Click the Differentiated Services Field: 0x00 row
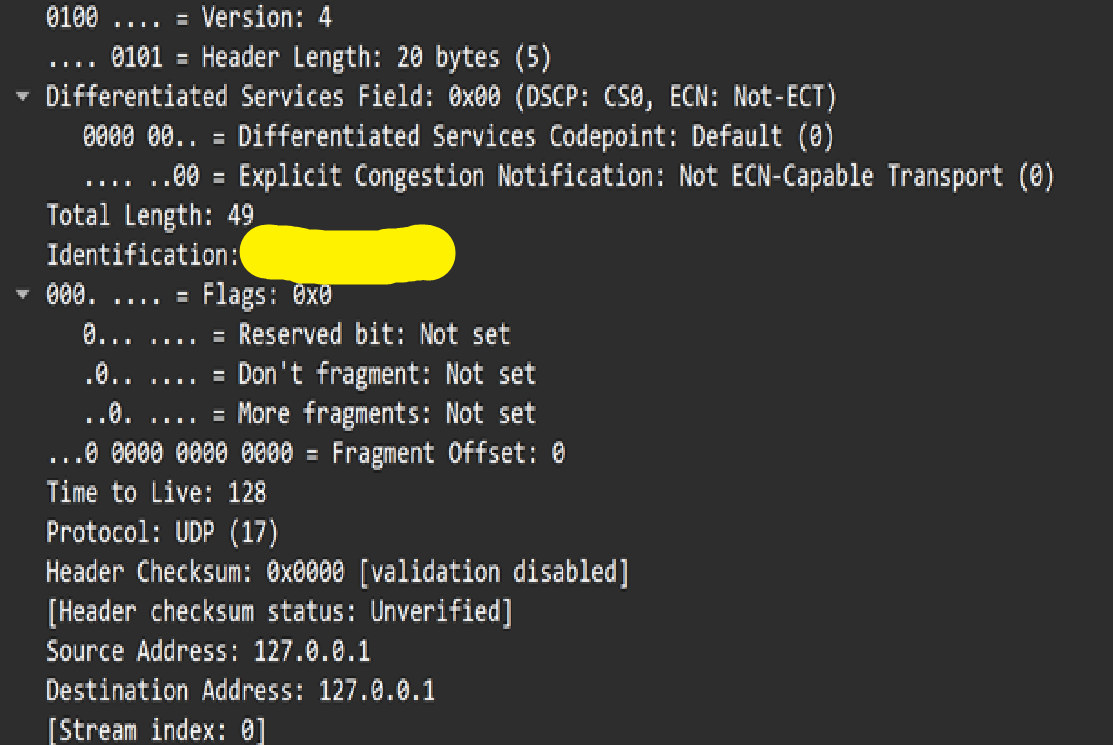The height and width of the screenshot is (745, 1113). point(442,96)
